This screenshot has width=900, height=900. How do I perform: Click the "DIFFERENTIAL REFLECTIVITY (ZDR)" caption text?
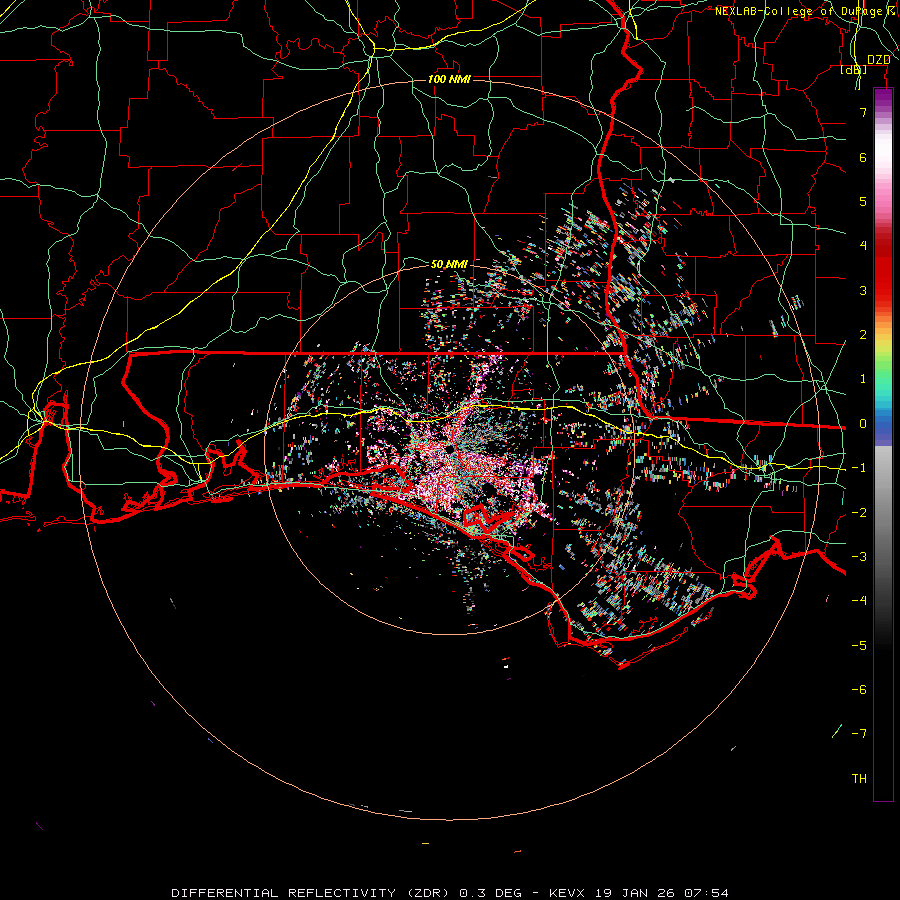click(x=312, y=893)
